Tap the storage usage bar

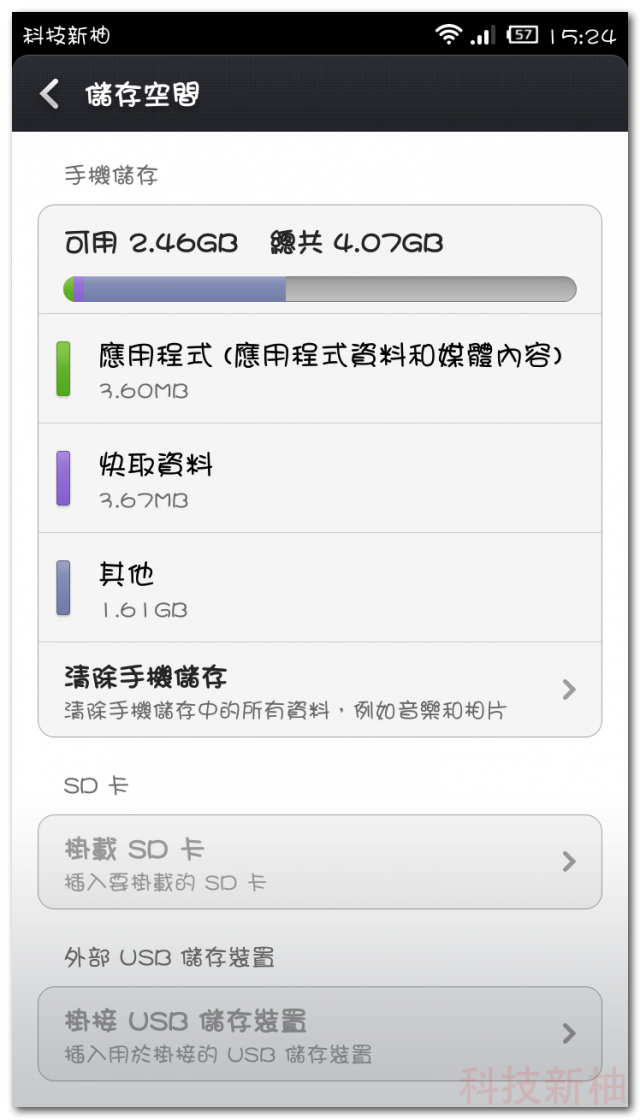tap(320, 289)
